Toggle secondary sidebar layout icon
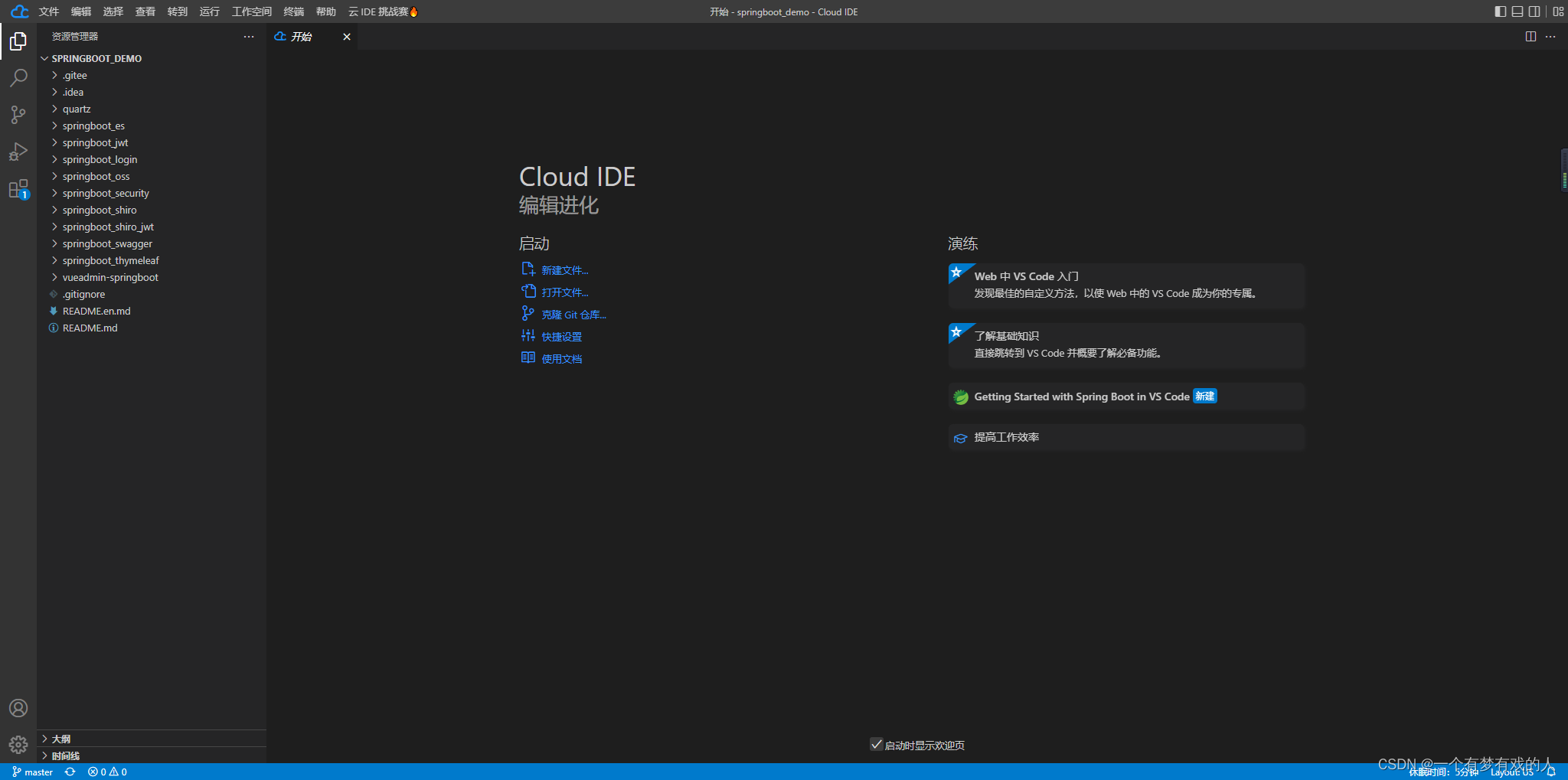The height and width of the screenshot is (780, 1568). click(1534, 11)
